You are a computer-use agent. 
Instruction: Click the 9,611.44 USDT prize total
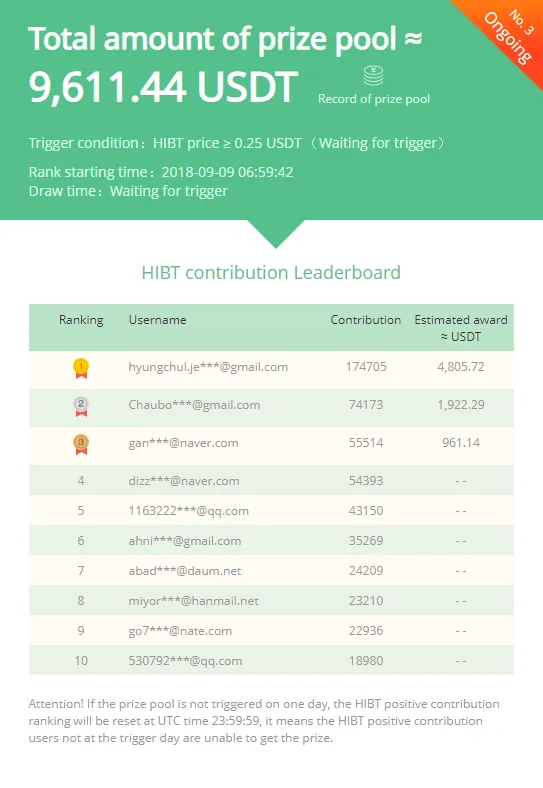[163, 87]
